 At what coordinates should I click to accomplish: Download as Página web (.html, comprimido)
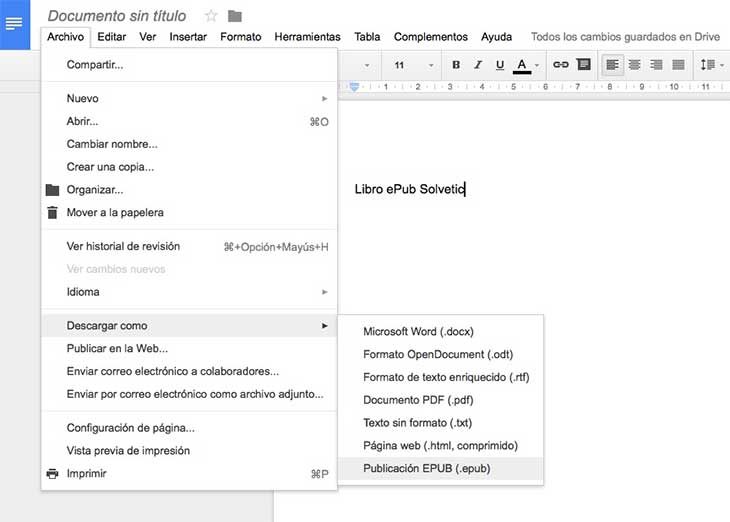(x=440, y=446)
